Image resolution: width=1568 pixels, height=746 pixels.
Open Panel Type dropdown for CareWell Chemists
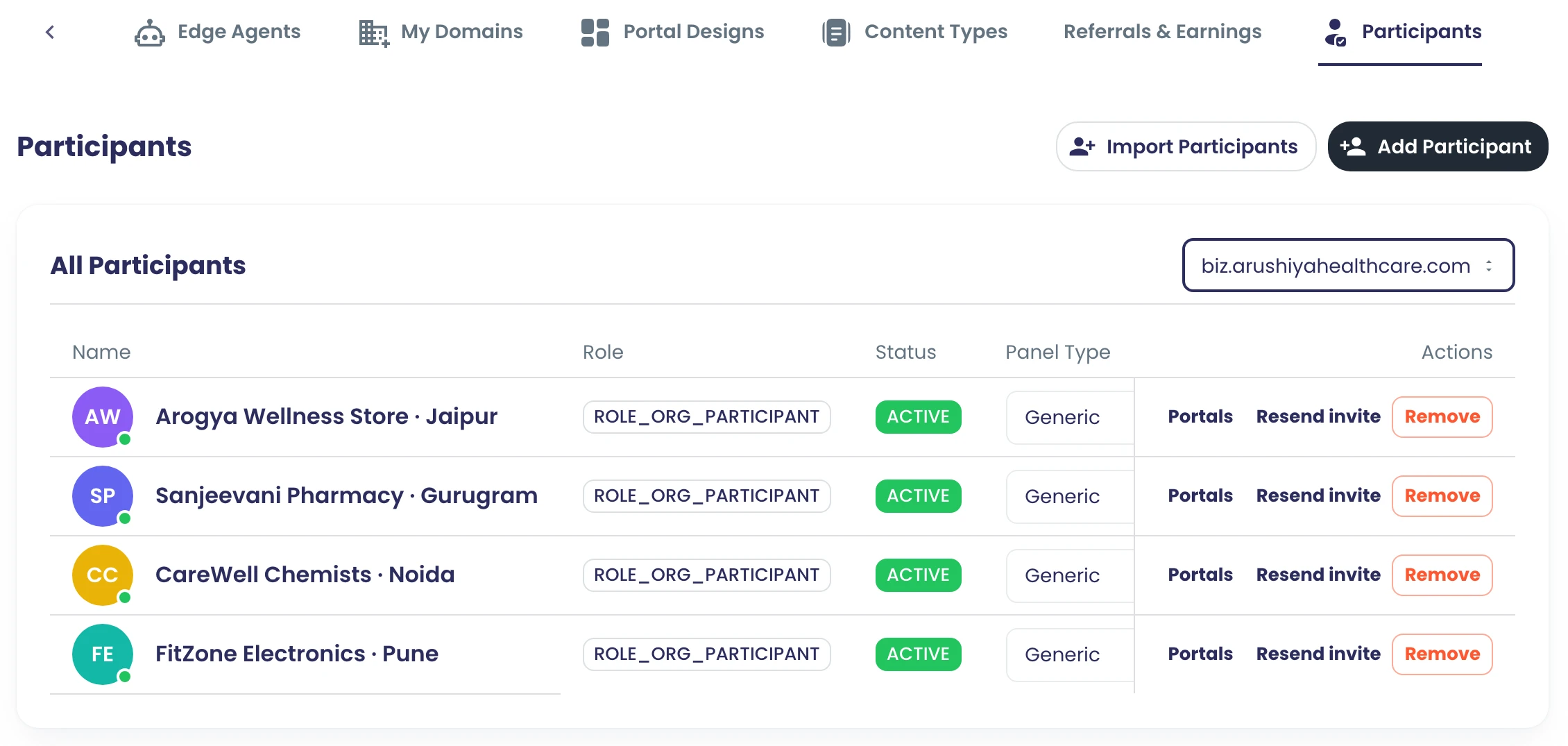tap(1070, 575)
